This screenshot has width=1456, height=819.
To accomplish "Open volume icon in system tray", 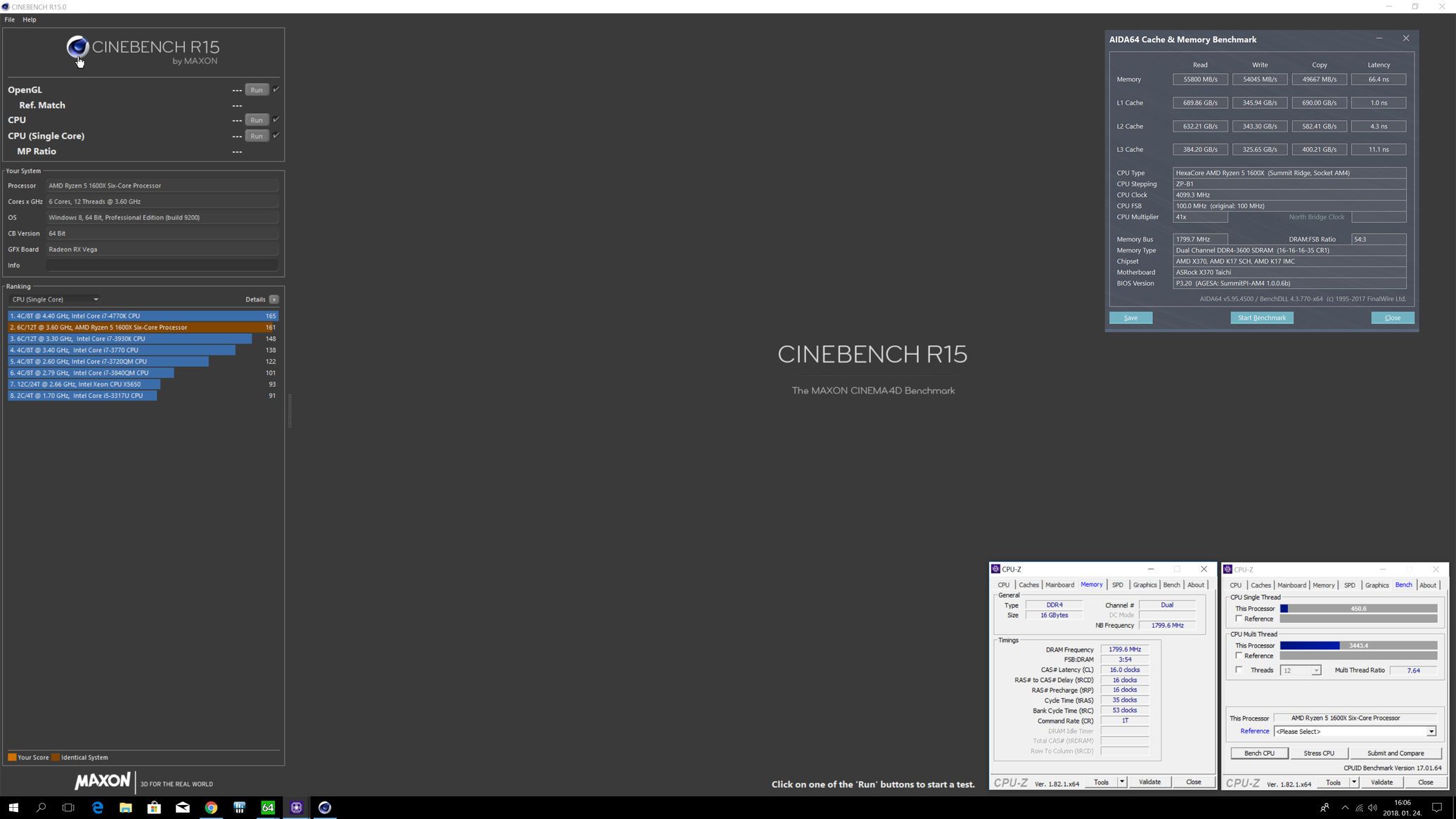I will (1373, 808).
